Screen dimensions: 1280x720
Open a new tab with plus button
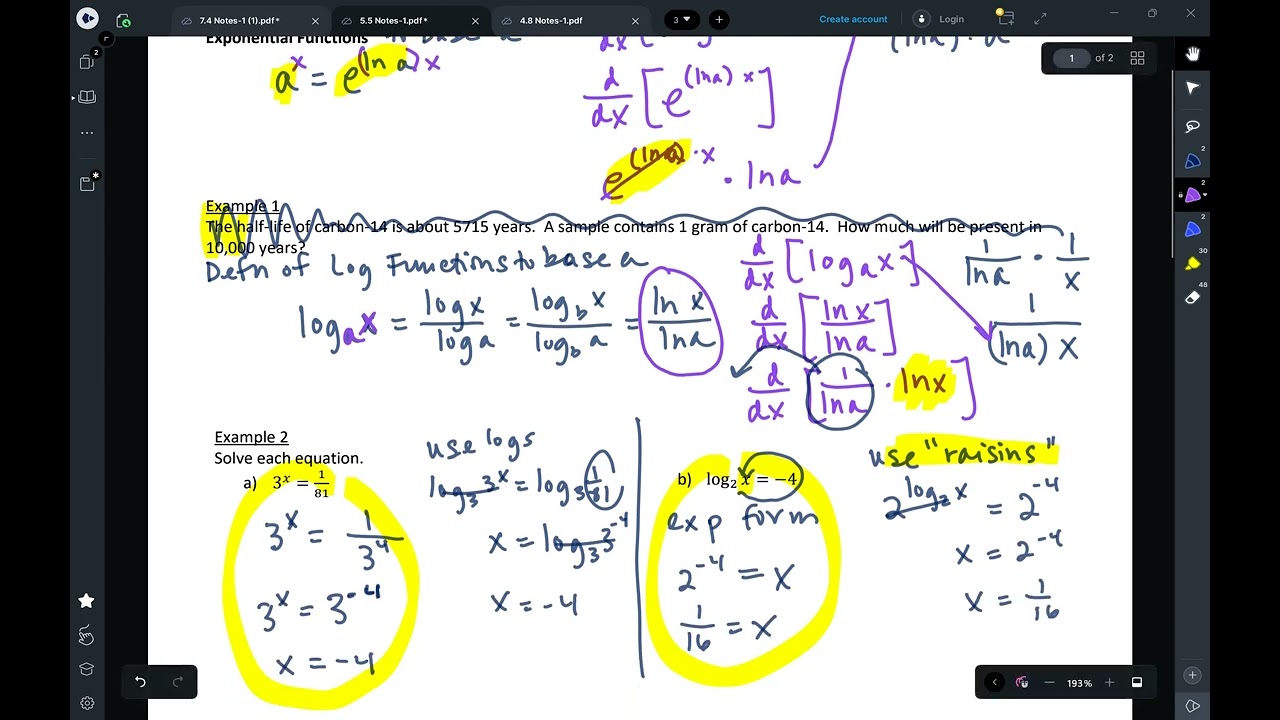718,20
